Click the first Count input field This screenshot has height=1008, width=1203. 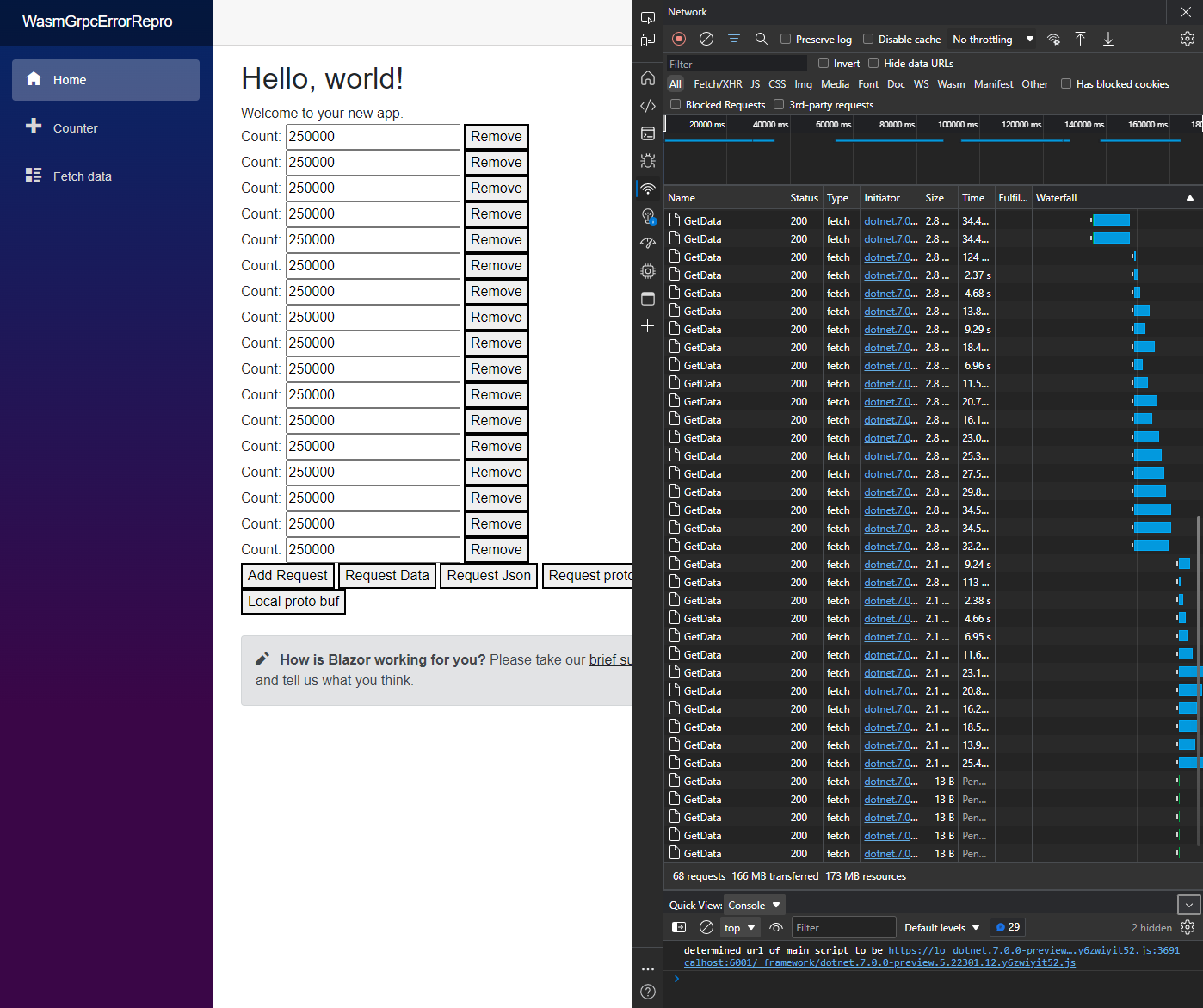tap(372, 136)
